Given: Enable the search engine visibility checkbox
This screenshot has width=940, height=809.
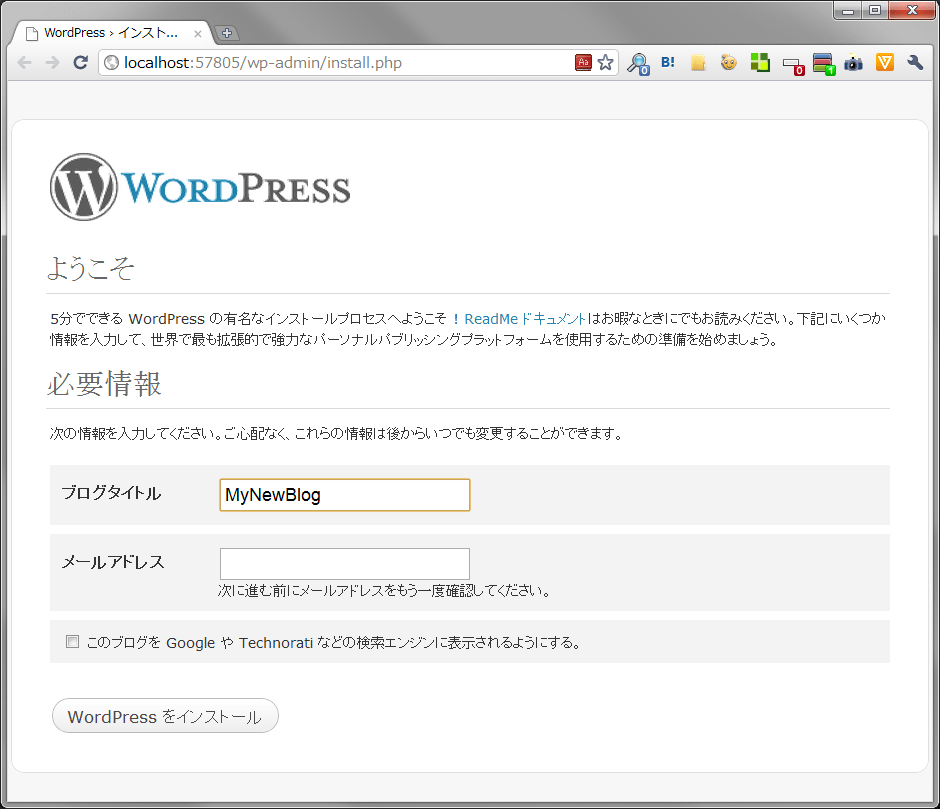Looking at the screenshot, I should 73,642.
